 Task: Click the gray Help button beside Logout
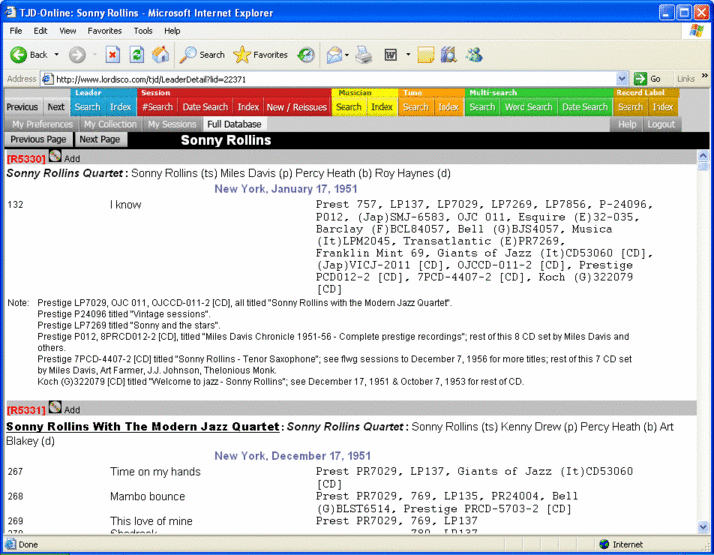click(x=627, y=124)
